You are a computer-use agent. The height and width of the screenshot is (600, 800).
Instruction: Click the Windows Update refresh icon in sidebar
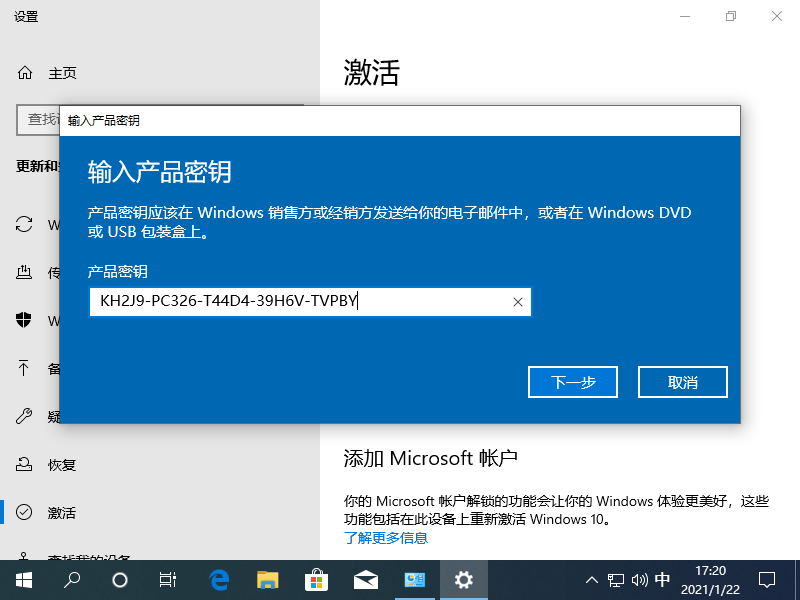(23, 225)
